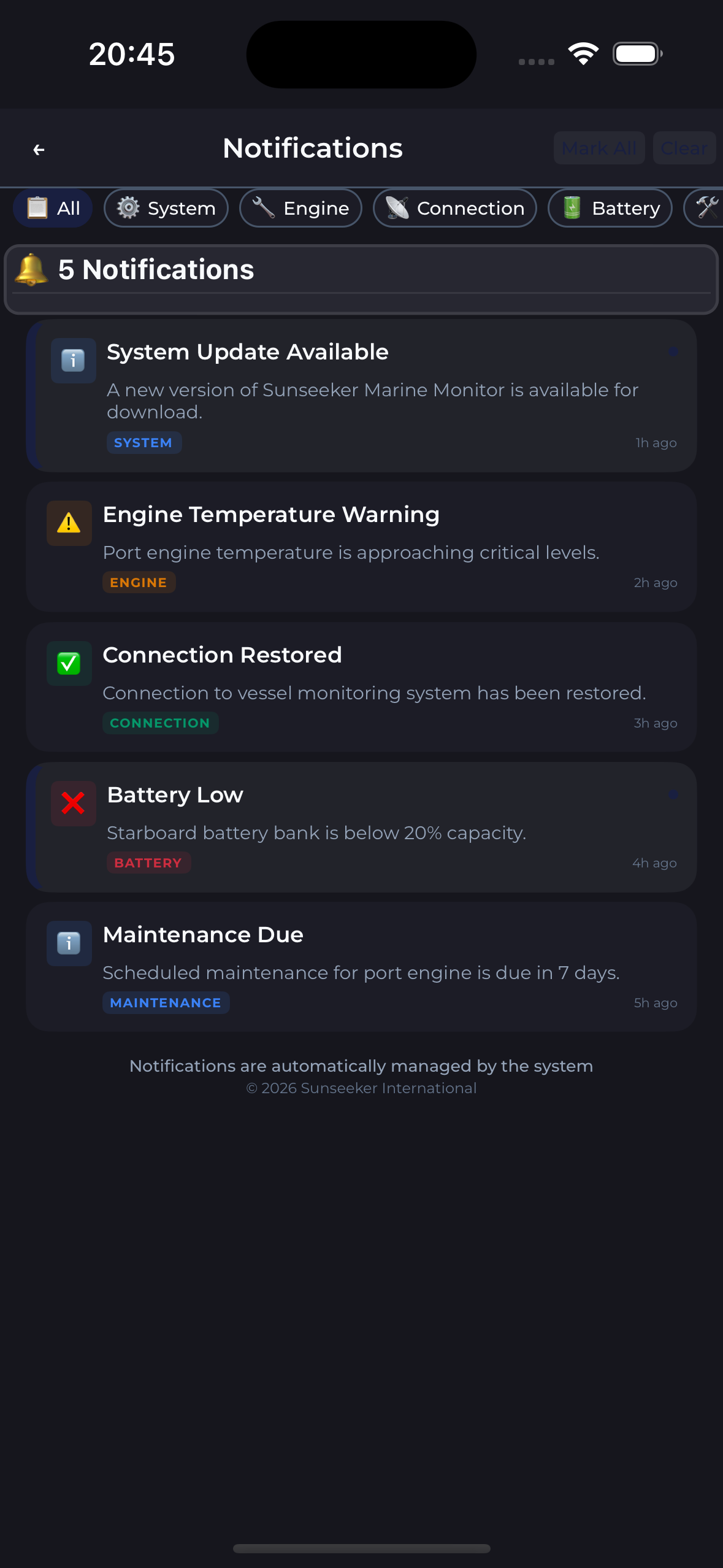
Task: Toggle the All notifications filter
Action: pyautogui.click(x=52, y=208)
